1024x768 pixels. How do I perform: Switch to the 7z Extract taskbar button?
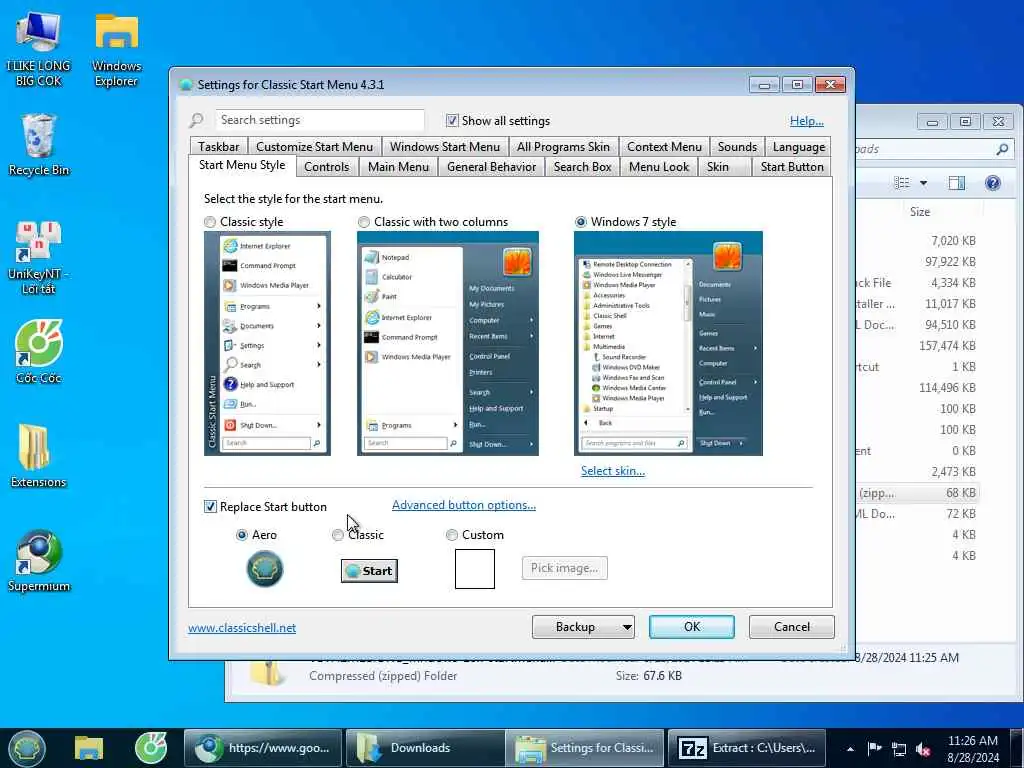click(x=746, y=748)
